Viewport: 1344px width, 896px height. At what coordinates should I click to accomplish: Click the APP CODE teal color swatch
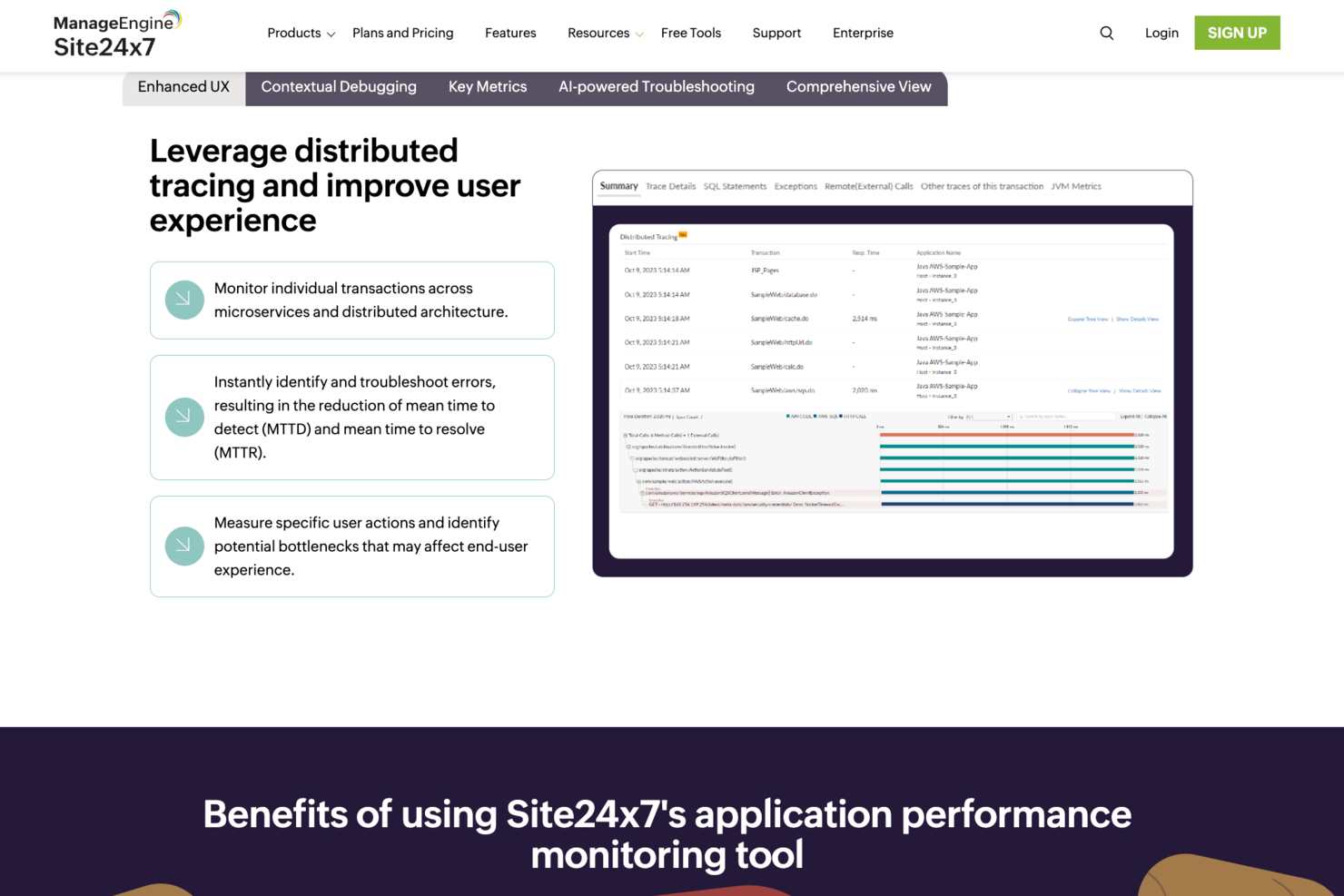click(x=788, y=416)
